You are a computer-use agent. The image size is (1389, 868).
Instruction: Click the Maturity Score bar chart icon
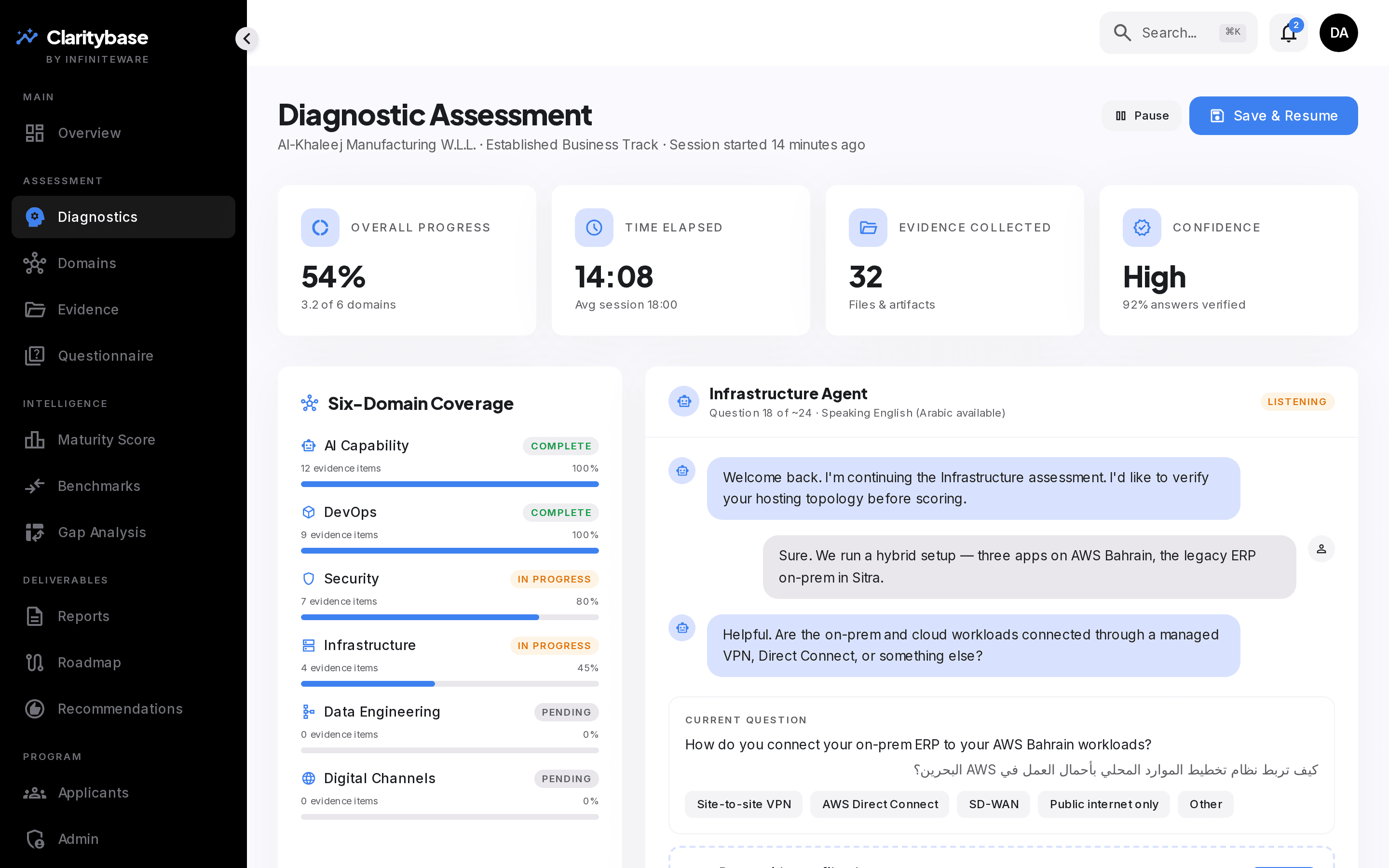tap(34, 440)
